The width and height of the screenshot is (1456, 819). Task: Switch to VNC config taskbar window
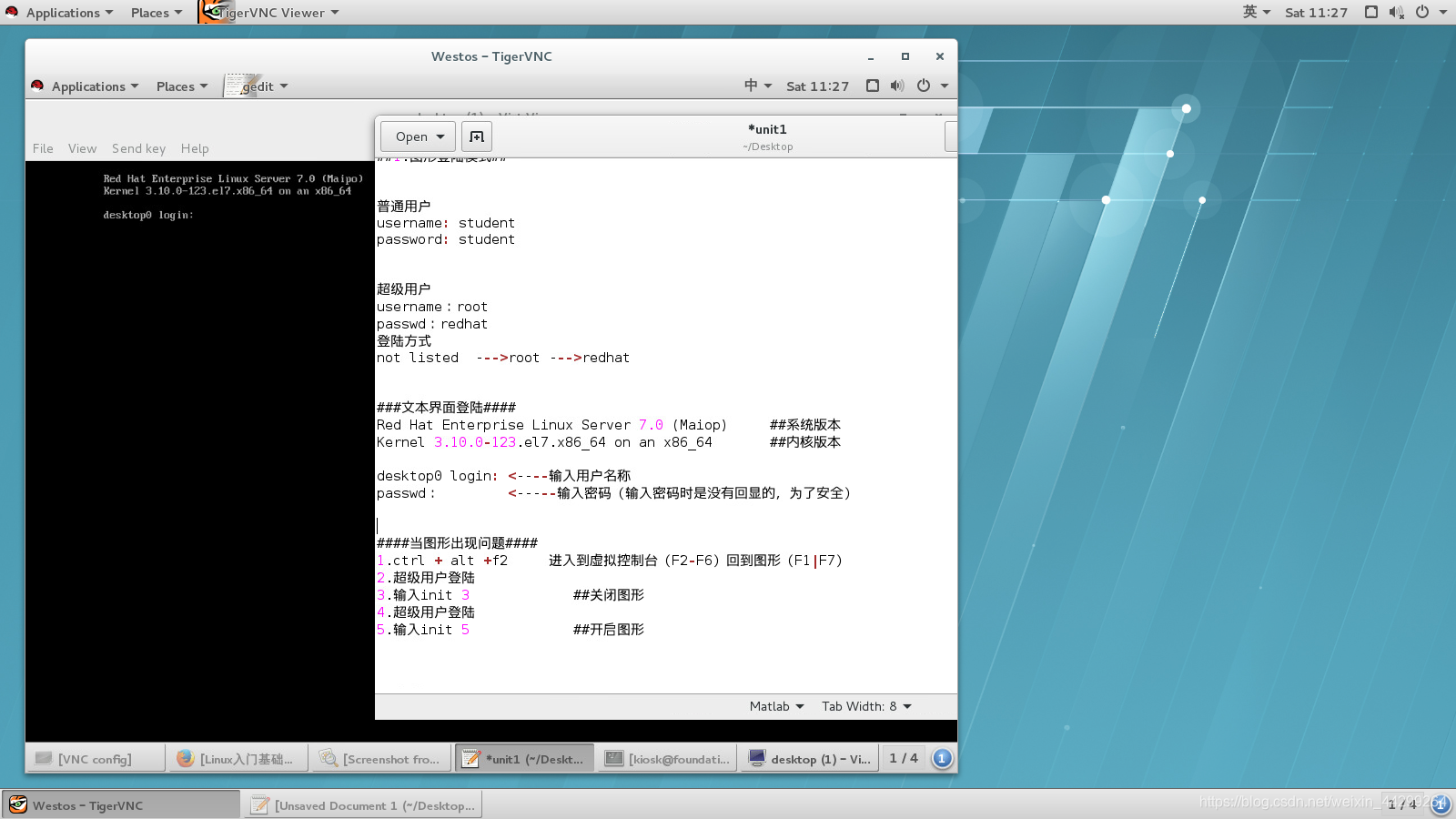click(x=95, y=759)
